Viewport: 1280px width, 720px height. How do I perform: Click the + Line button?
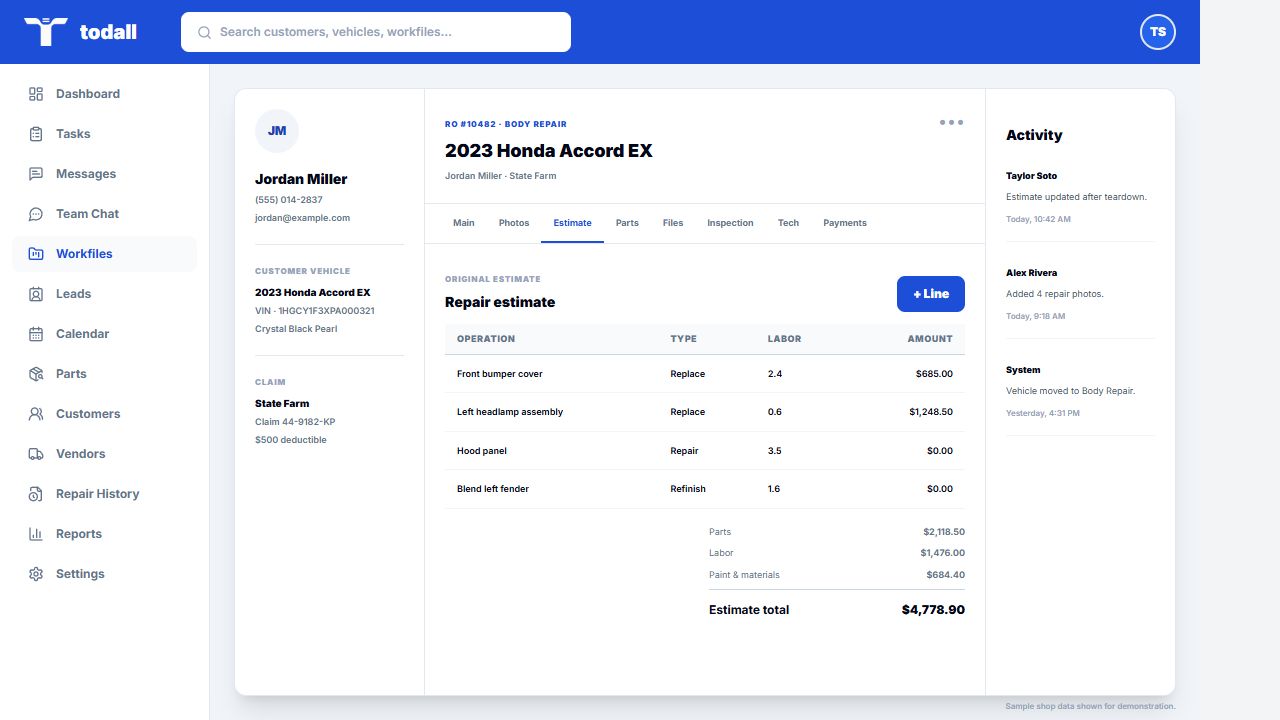pyautogui.click(x=931, y=294)
